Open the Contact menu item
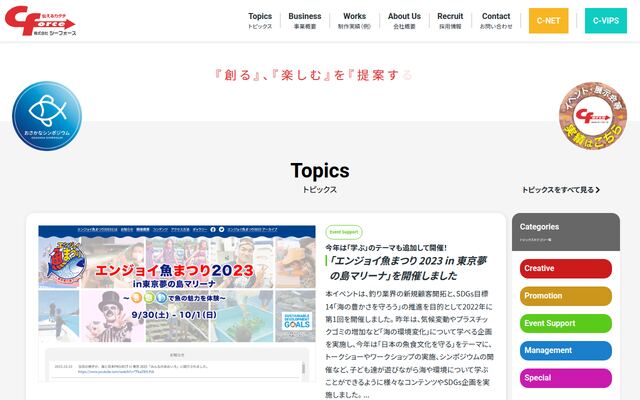Image resolution: width=640 pixels, height=400 pixels. click(496, 20)
